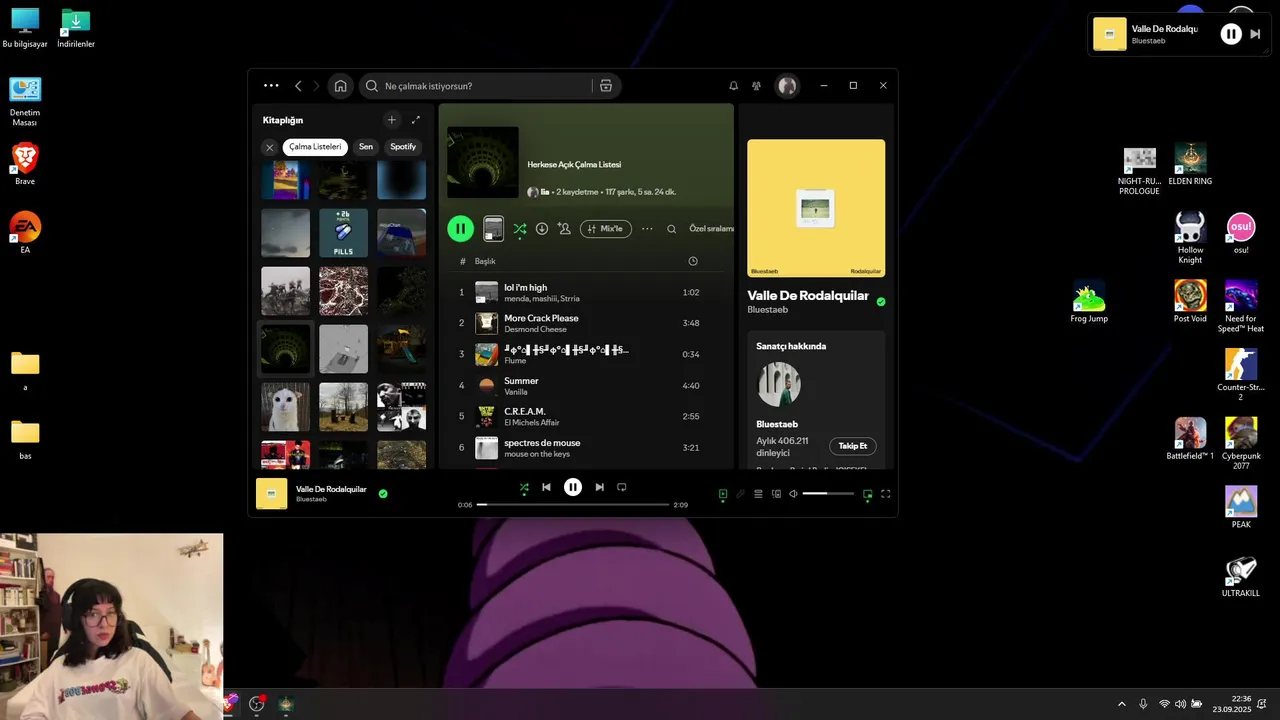Open the Friend Activity icon

(756, 86)
